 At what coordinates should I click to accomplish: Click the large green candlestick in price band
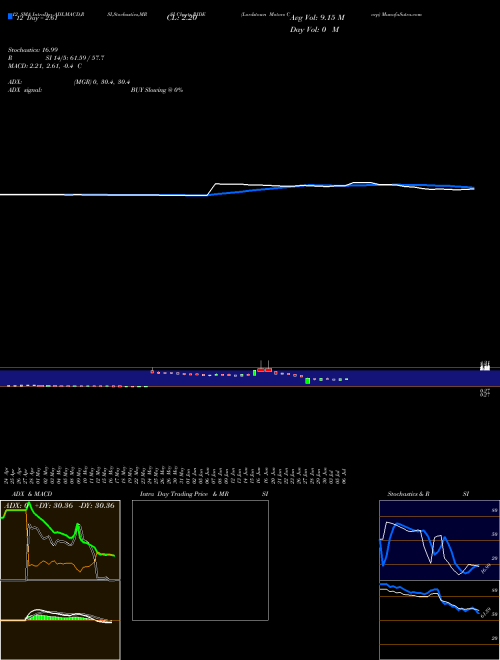point(308,381)
